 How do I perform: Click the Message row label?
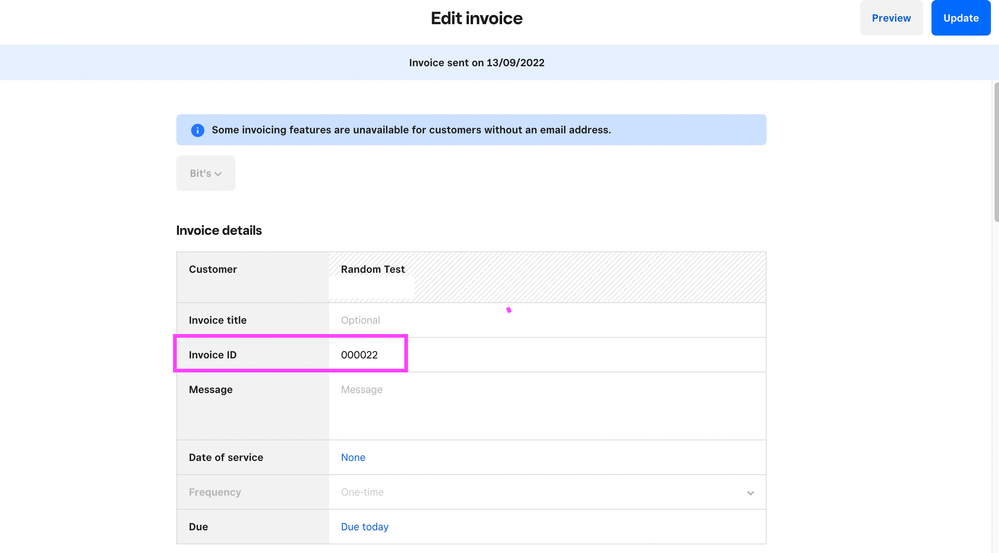click(x=211, y=390)
